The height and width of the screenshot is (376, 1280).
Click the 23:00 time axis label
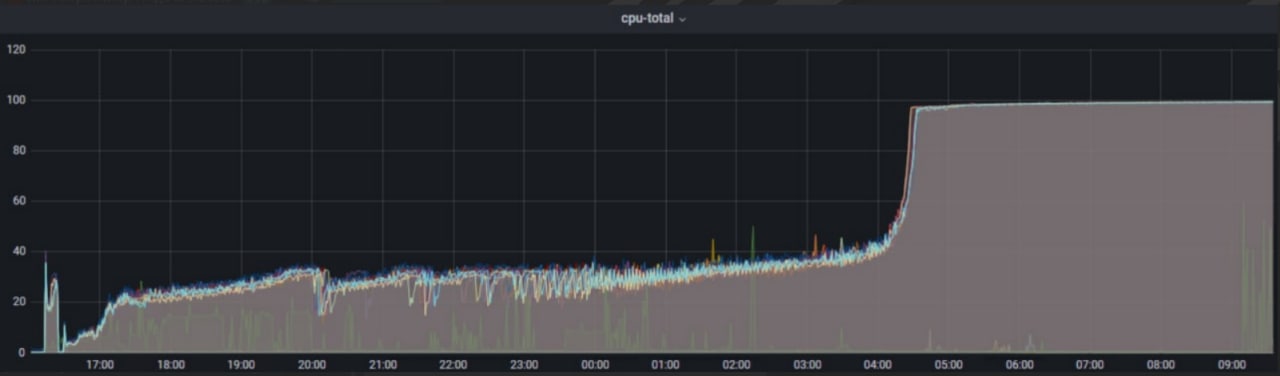pos(524,365)
